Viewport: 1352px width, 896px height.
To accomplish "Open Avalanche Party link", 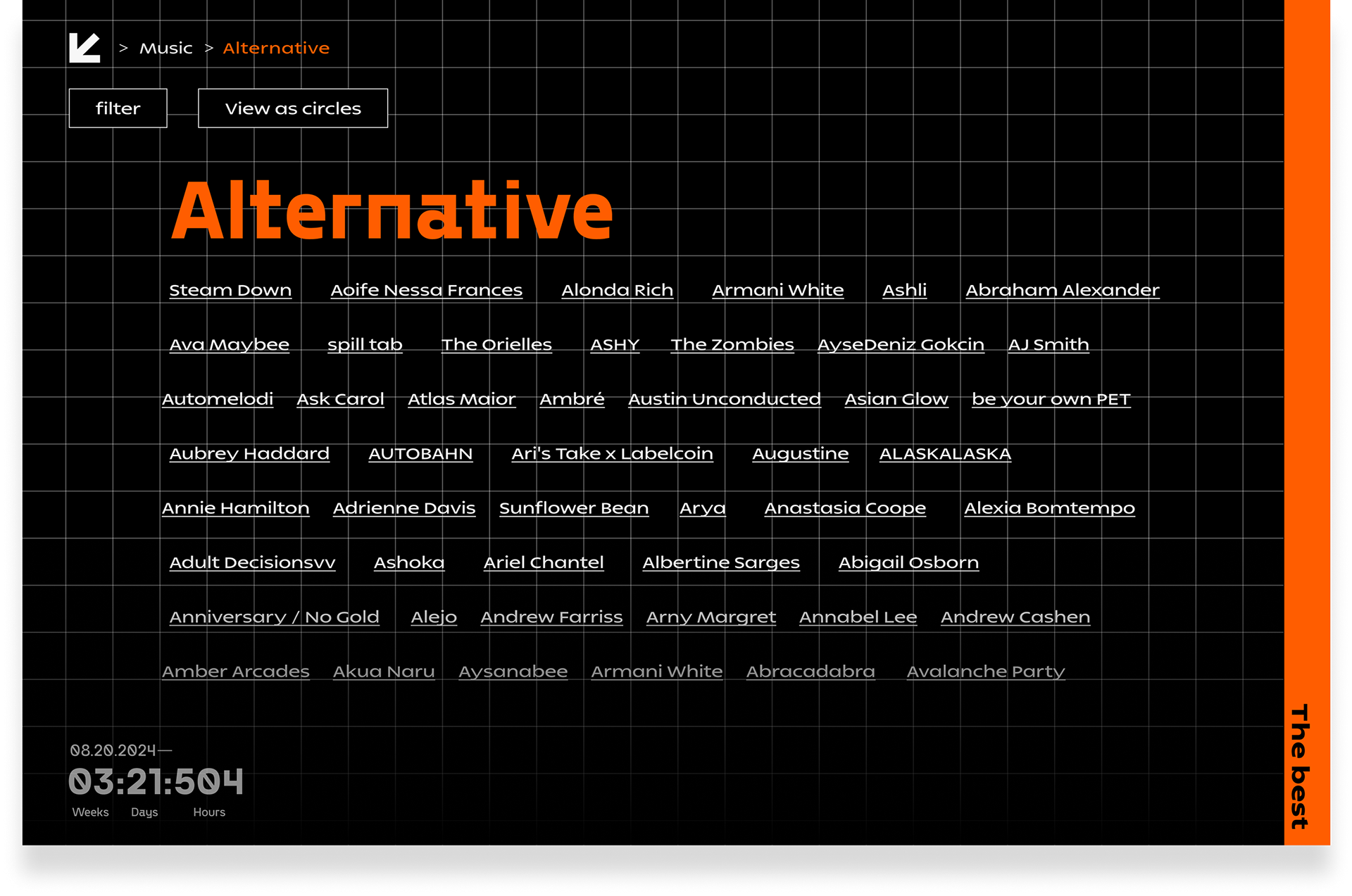I will 985,671.
